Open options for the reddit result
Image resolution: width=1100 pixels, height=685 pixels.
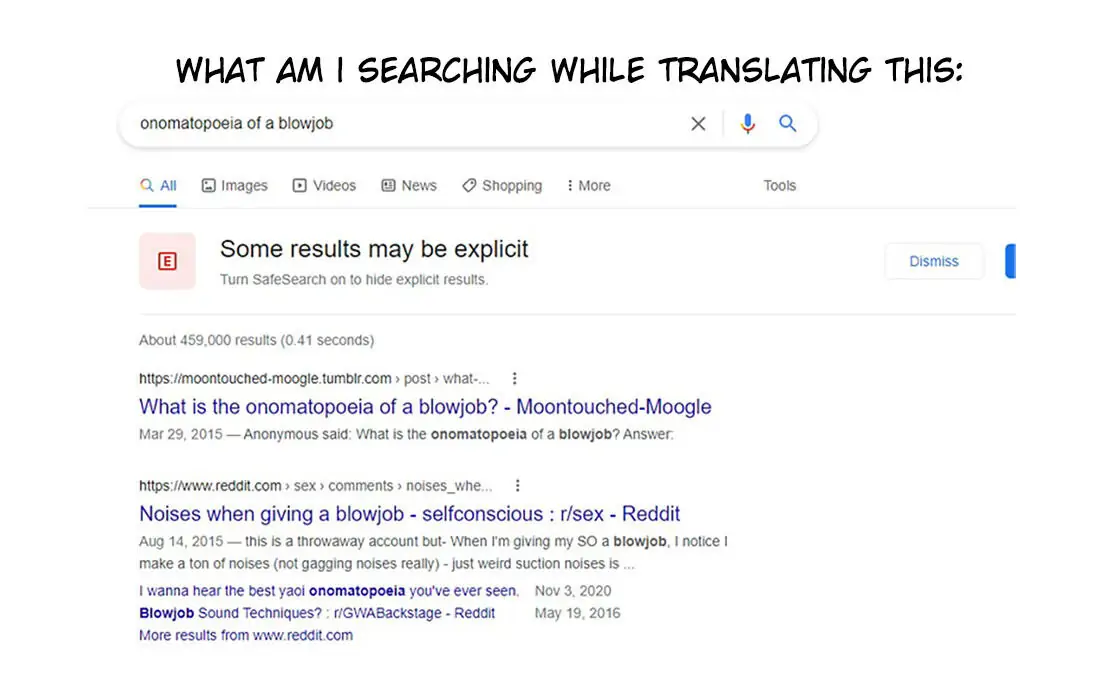point(517,486)
